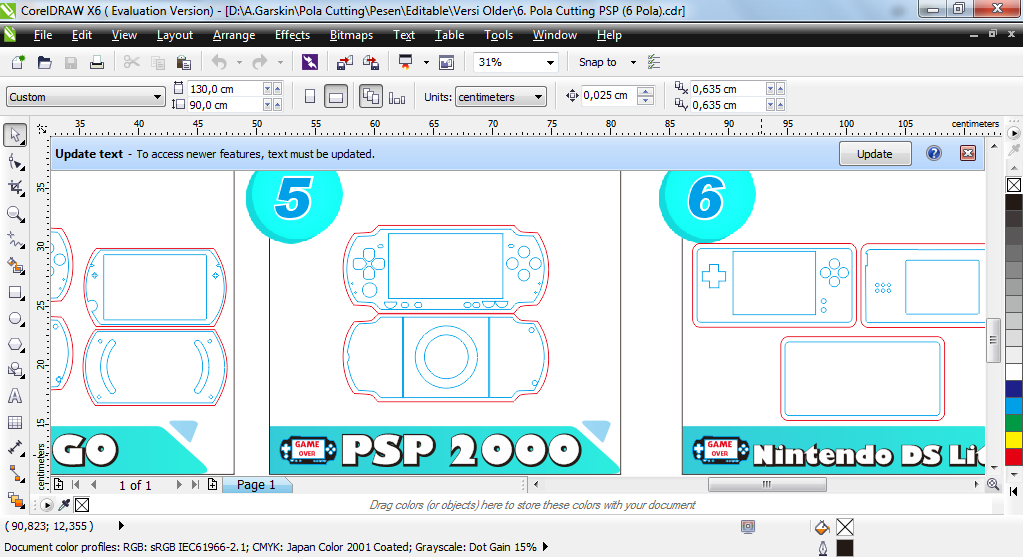Click the Export icon
Screen dimensions: 1023x557
371,62
